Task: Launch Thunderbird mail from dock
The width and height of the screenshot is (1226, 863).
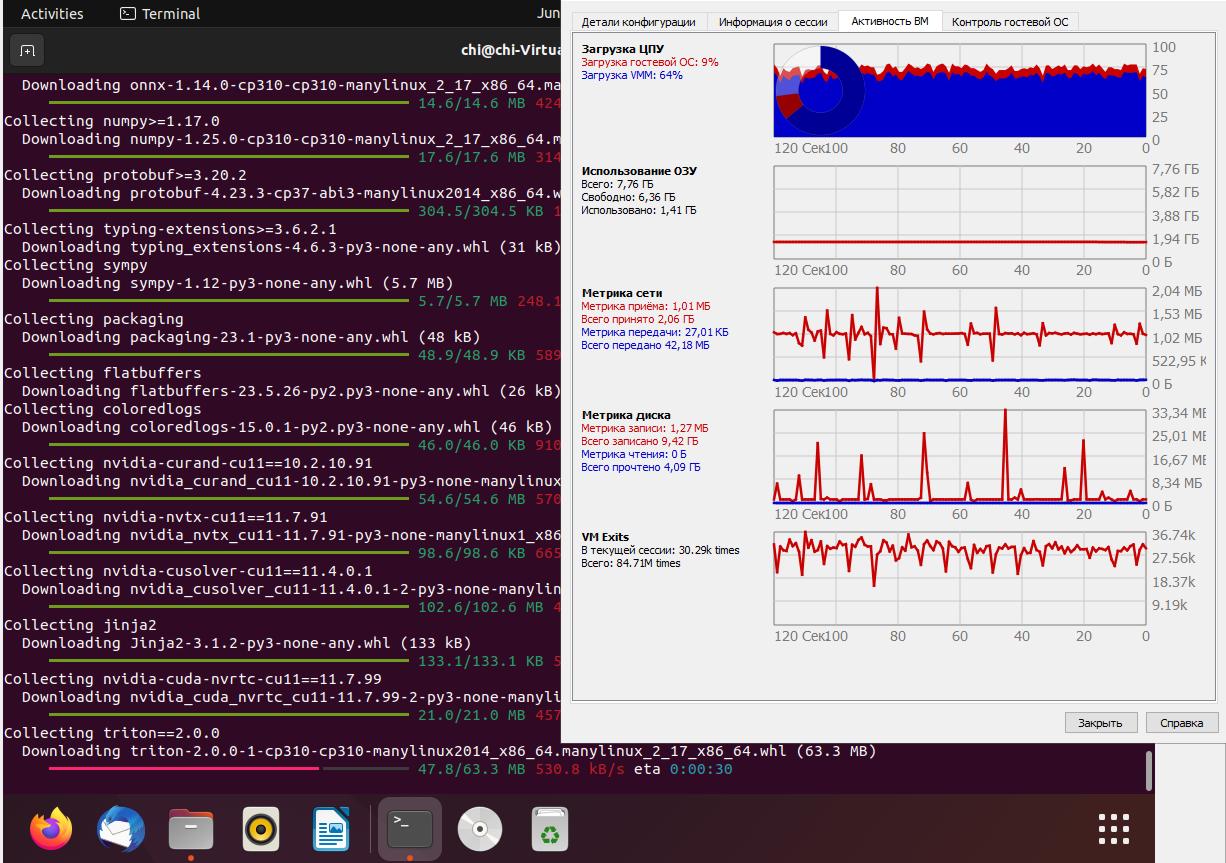Action: (x=121, y=829)
